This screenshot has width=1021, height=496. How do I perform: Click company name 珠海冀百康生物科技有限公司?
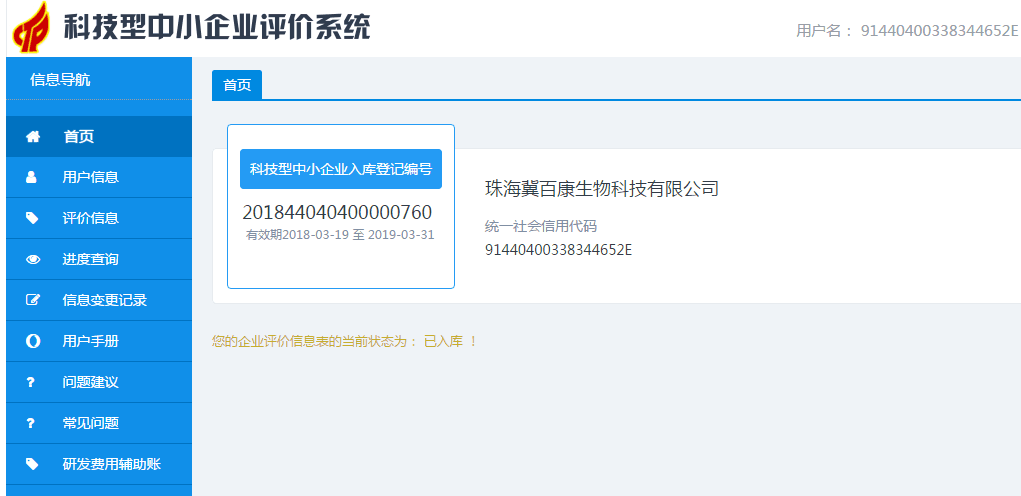(602, 189)
